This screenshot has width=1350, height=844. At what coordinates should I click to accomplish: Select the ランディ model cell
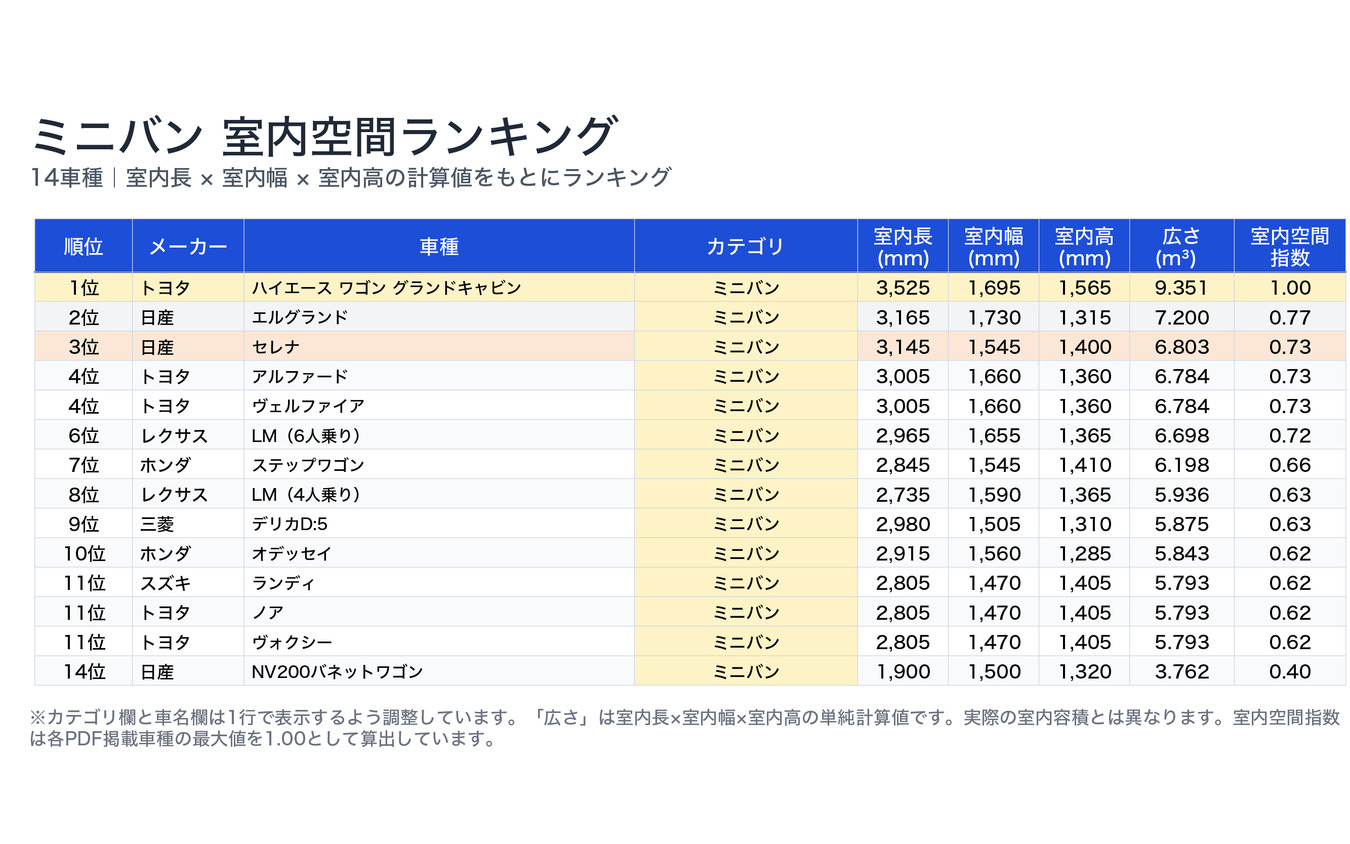point(439,583)
